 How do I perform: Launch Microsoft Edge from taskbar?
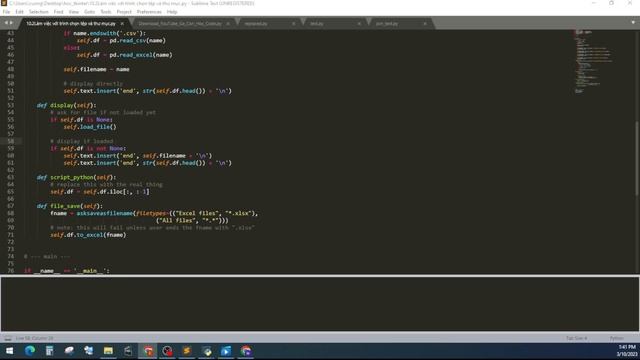(x=29, y=351)
